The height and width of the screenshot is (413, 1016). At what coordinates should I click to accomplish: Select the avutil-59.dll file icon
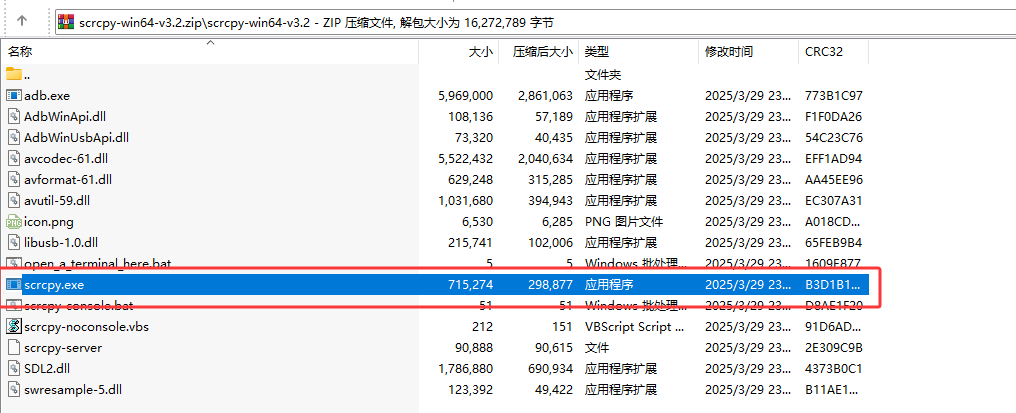point(14,200)
